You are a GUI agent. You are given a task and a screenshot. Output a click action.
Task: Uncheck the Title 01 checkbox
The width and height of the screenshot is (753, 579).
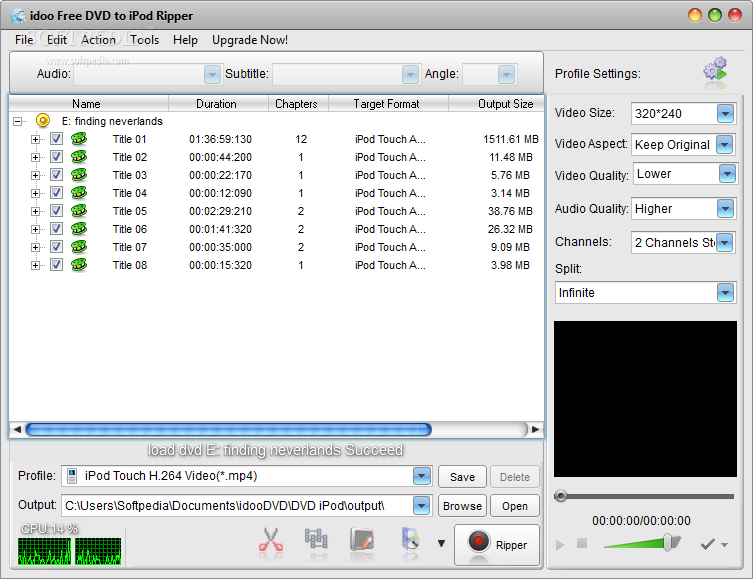click(x=56, y=139)
